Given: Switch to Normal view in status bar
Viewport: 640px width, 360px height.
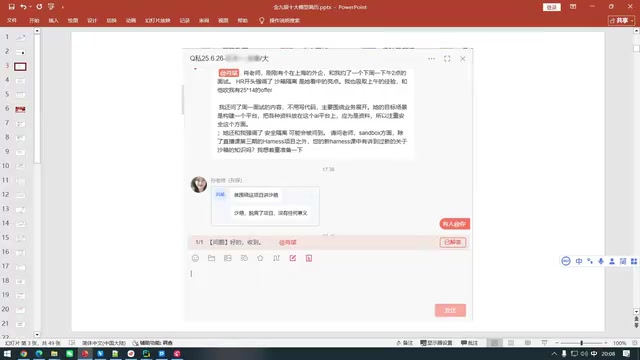Looking at the screenshot, I should click(494, 343).
